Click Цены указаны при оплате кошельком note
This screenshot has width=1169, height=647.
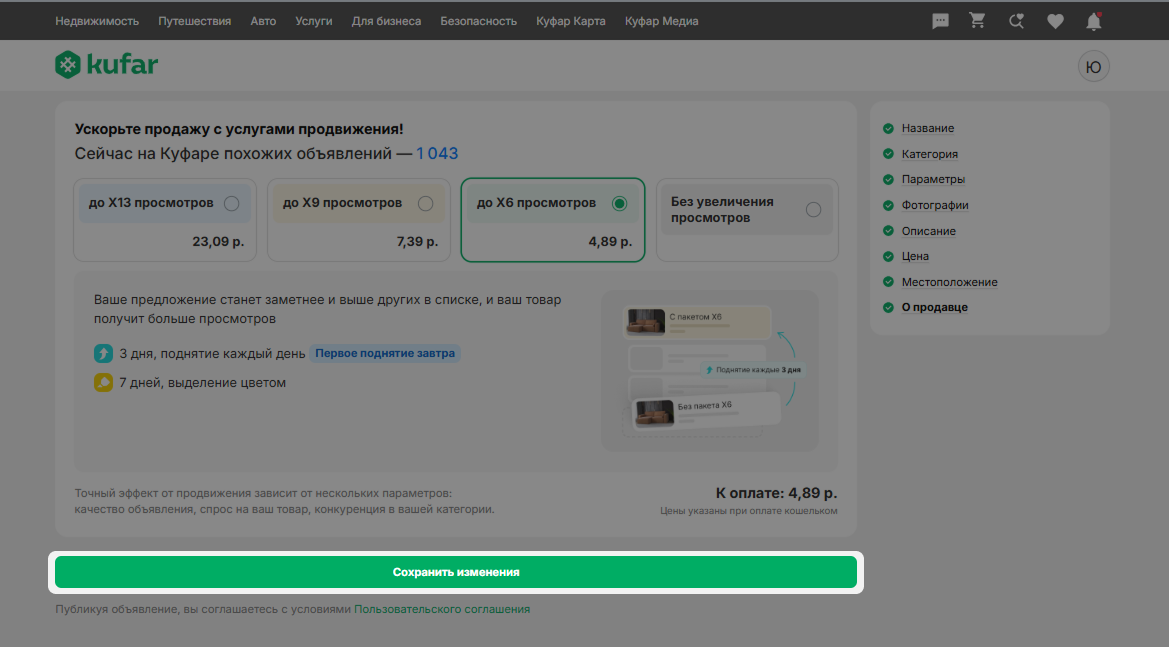click(749, 511)
